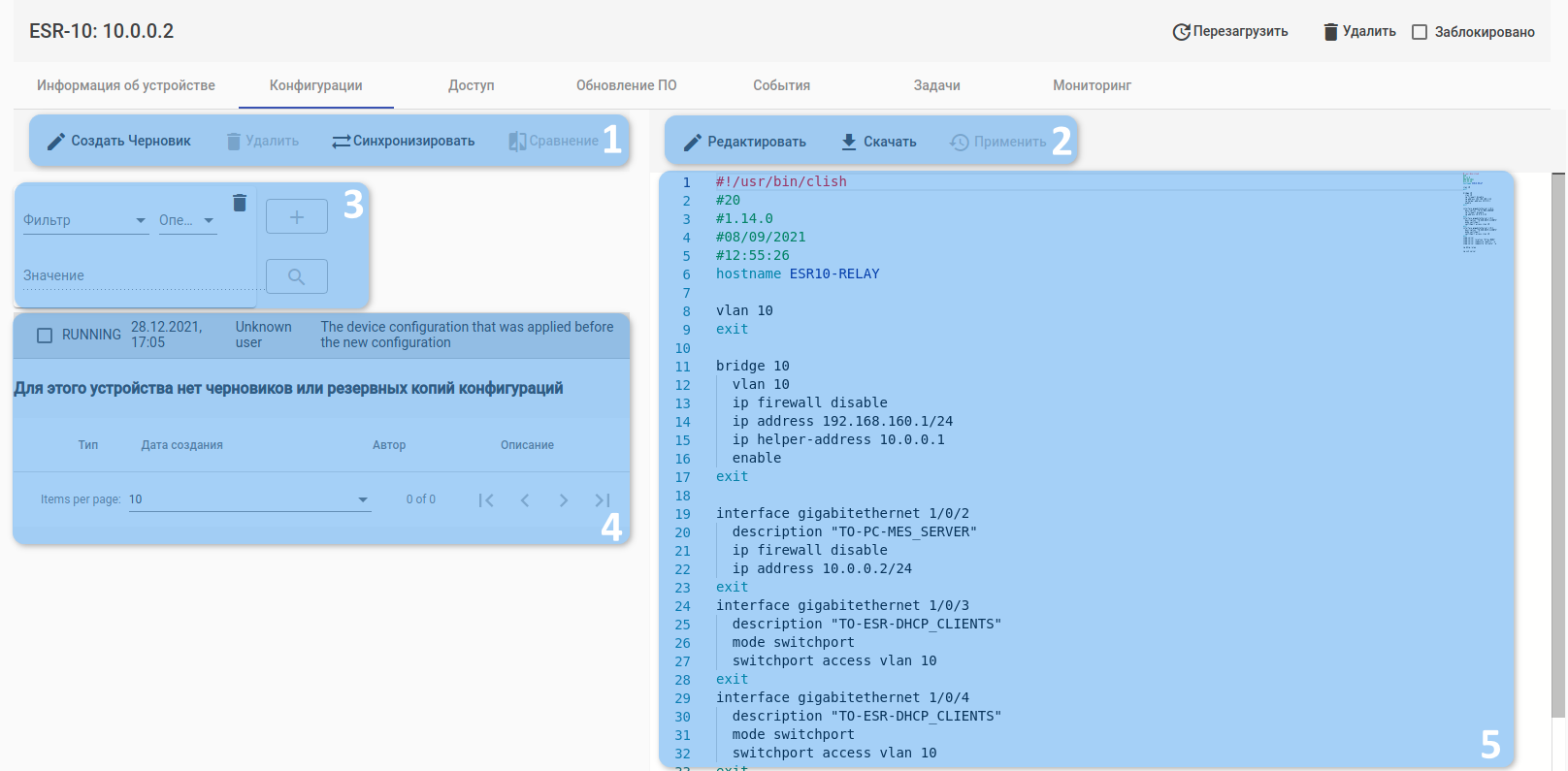Click the Значение input field
The image size is (1568, 771).
pyautogui.click(x=136, y=276)
